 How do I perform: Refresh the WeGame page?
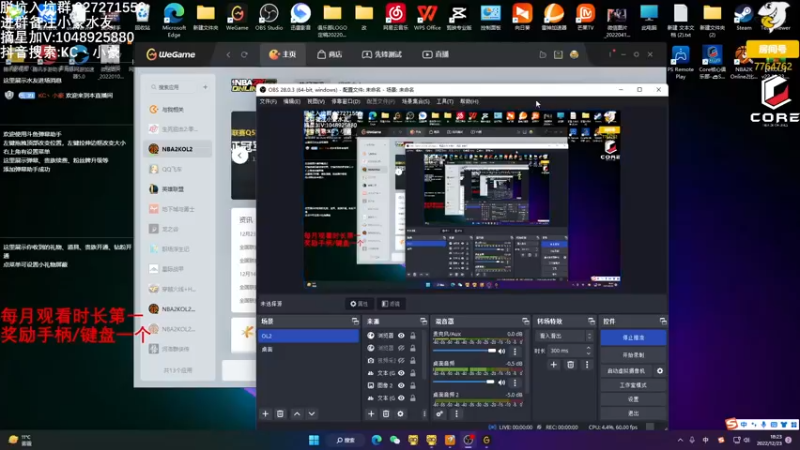(244, 55)
